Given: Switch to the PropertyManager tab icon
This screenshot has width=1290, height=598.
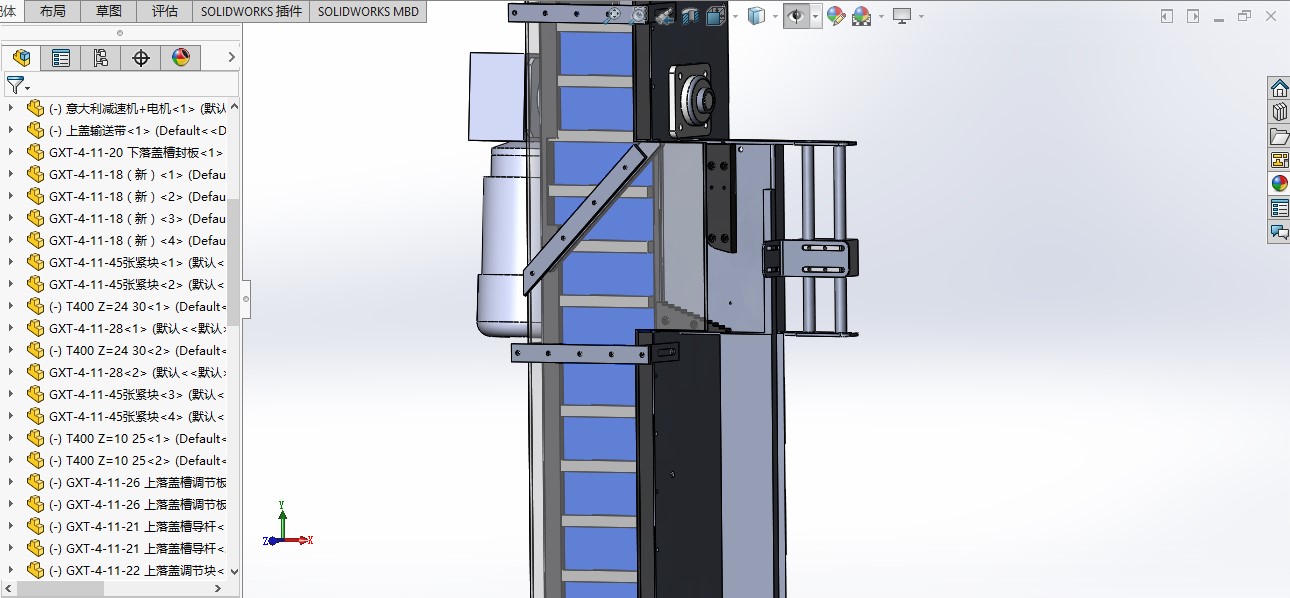Looking at the screenshot, I should point(61,58).
